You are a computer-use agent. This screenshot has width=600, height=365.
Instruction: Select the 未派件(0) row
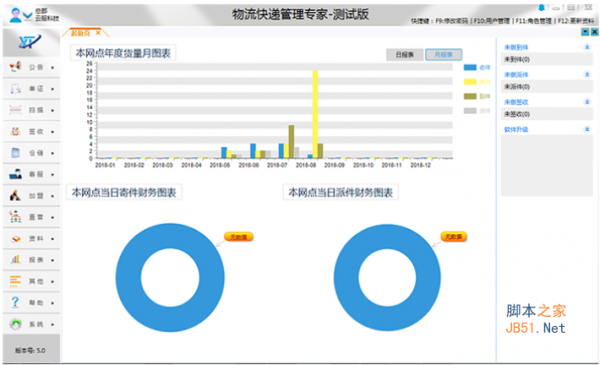tap(546, 87)
